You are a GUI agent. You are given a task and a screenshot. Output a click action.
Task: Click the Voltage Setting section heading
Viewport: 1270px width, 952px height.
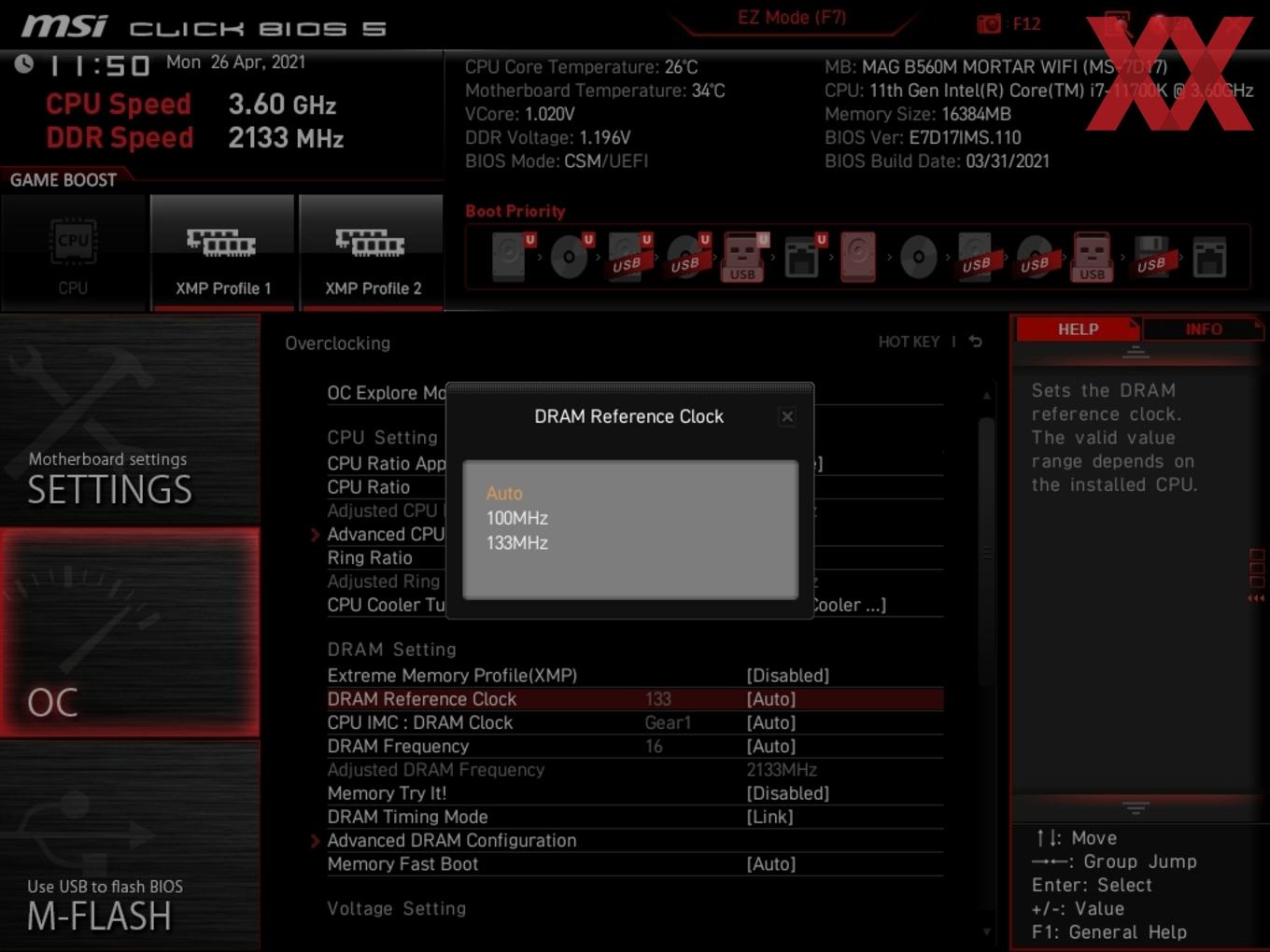pyautogui.click(x=396, y=908)
